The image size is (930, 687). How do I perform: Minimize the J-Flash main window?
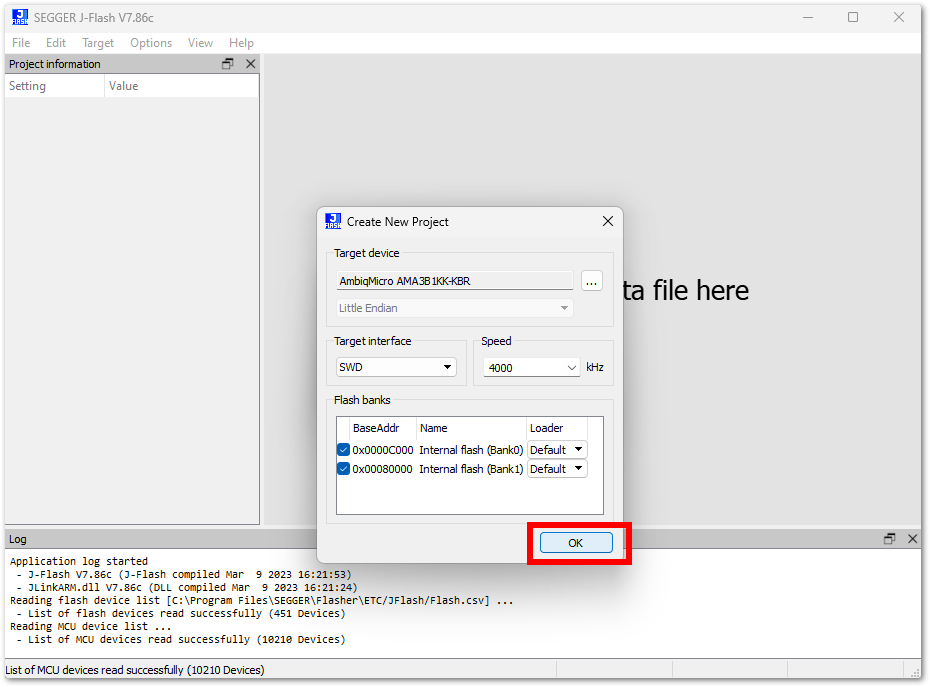pos(808,17)
